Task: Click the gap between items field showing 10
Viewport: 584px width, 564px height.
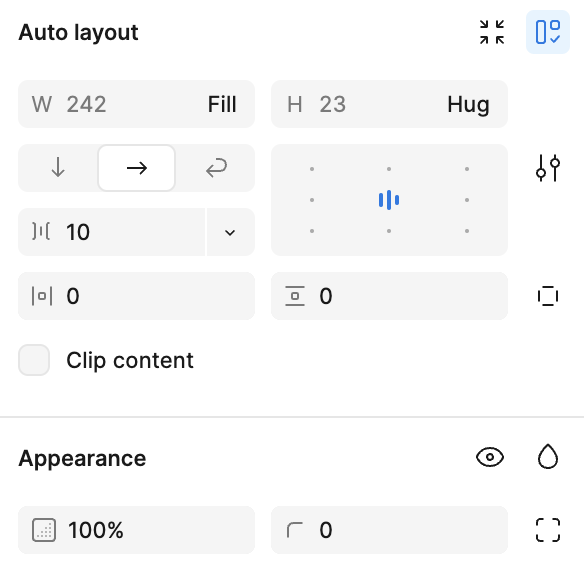Action: click(x=111, y=232)
